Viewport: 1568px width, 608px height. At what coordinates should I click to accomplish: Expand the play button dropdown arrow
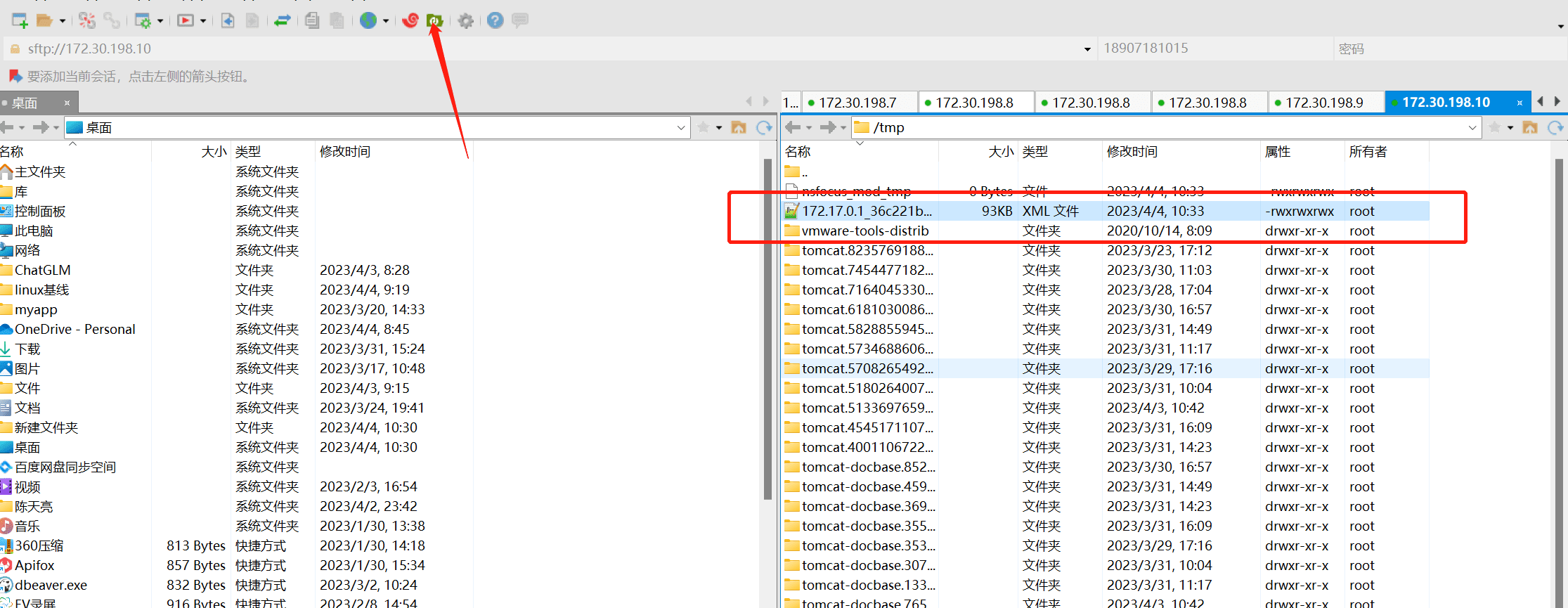click(x=203, y=21)
